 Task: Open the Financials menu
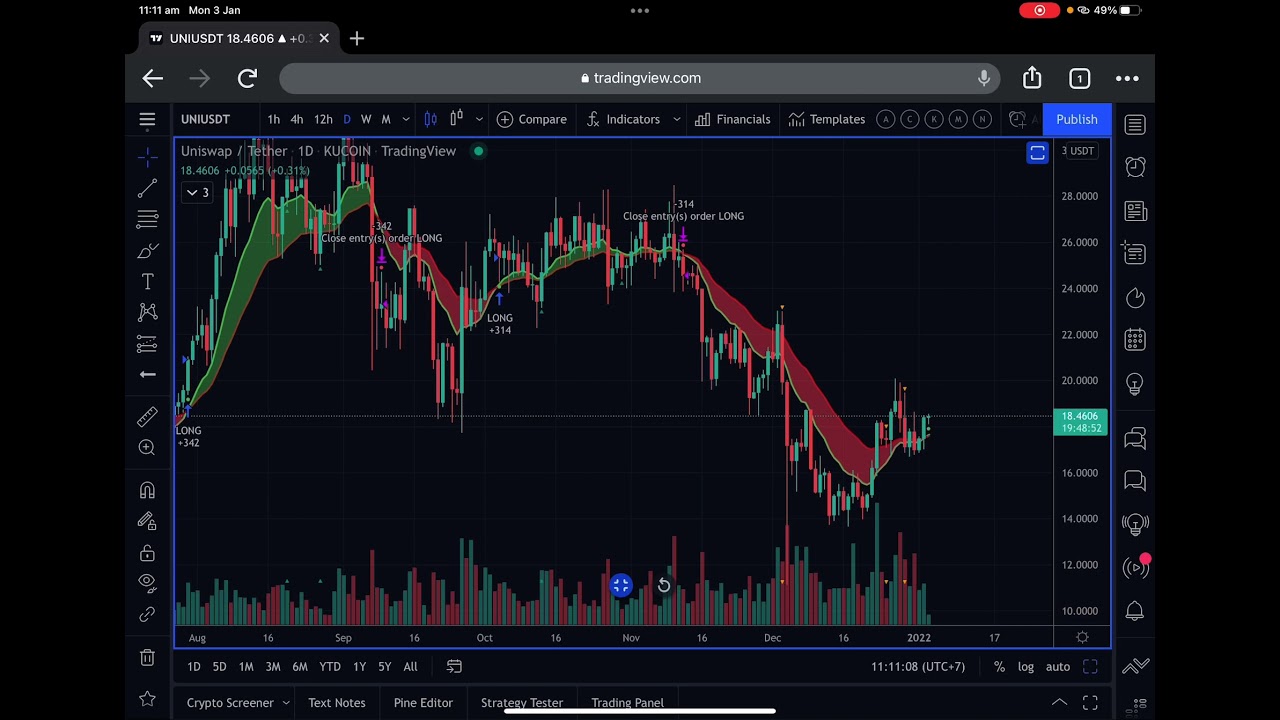point(733,119)
